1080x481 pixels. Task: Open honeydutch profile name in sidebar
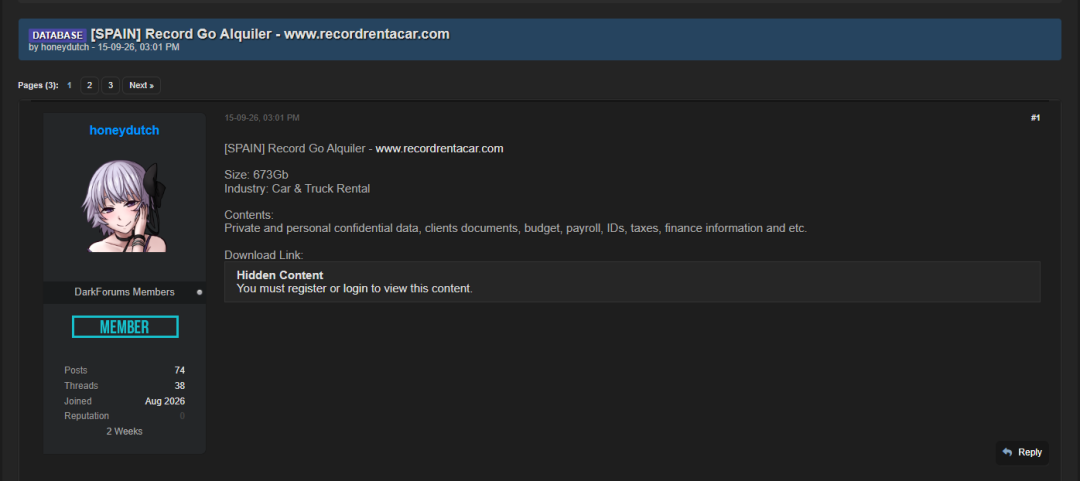click(124, 130)
